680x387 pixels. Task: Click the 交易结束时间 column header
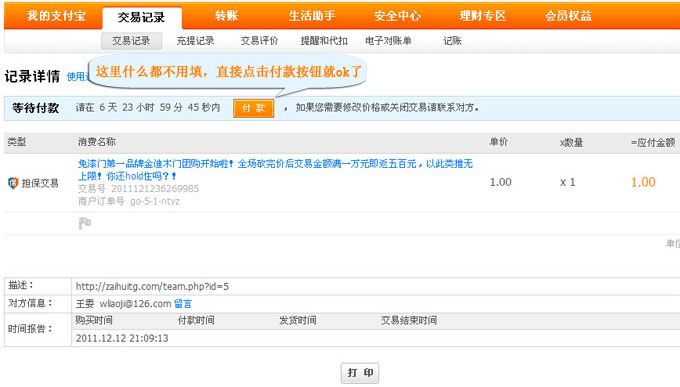(409, 320)
